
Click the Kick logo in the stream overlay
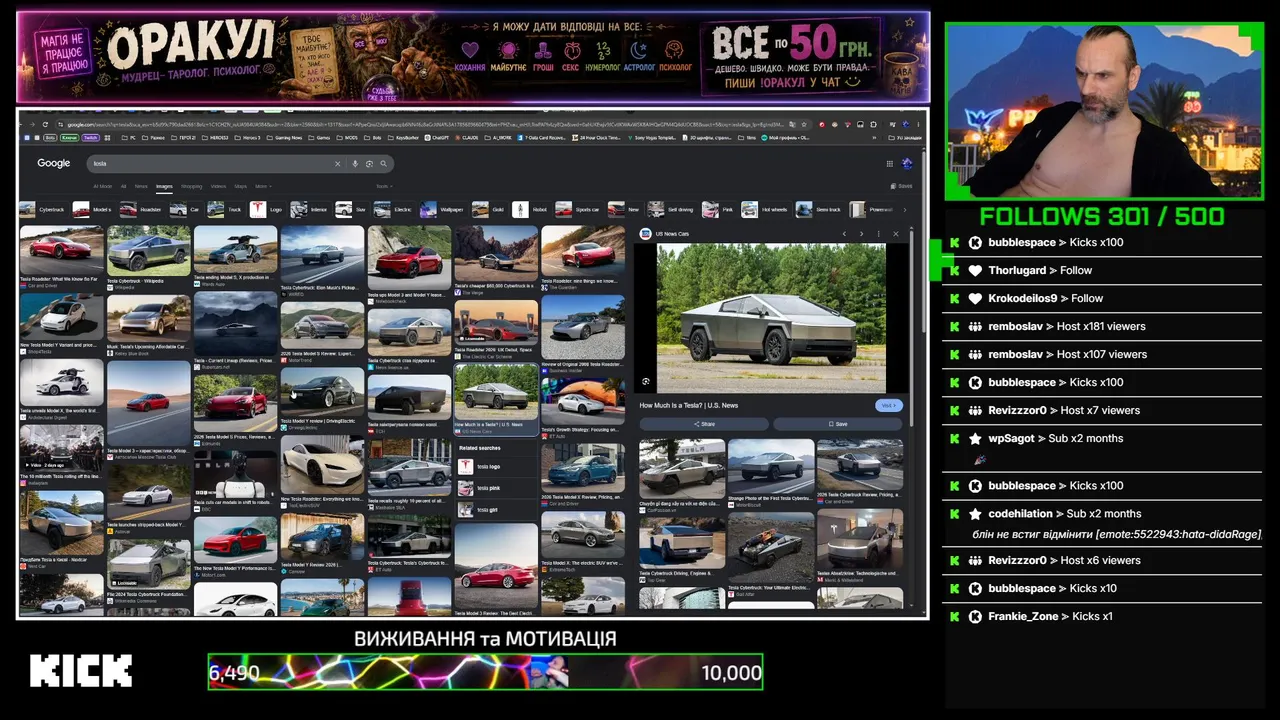81,671
